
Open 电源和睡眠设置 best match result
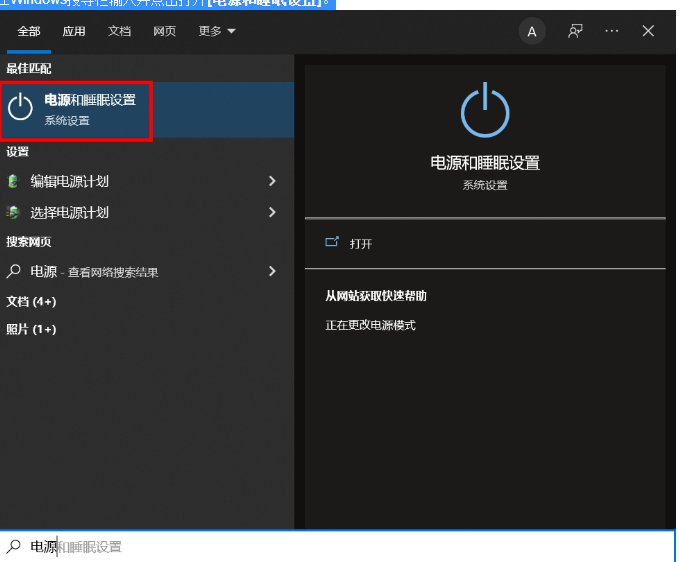coord(147,110)
